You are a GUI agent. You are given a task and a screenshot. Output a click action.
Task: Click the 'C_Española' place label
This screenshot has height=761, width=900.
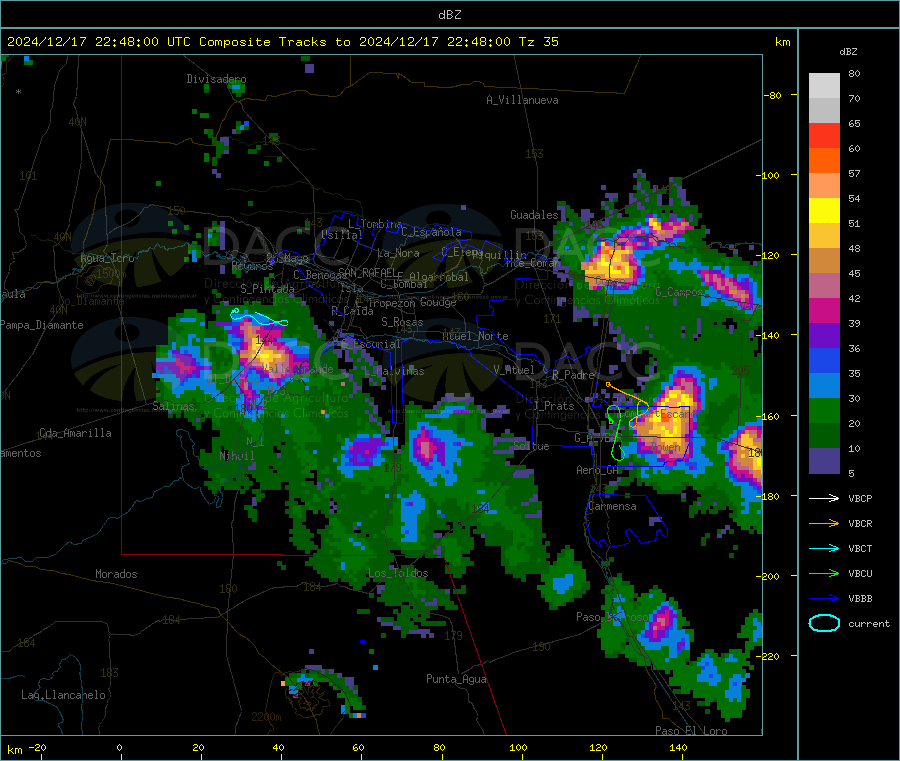point(431,232)
